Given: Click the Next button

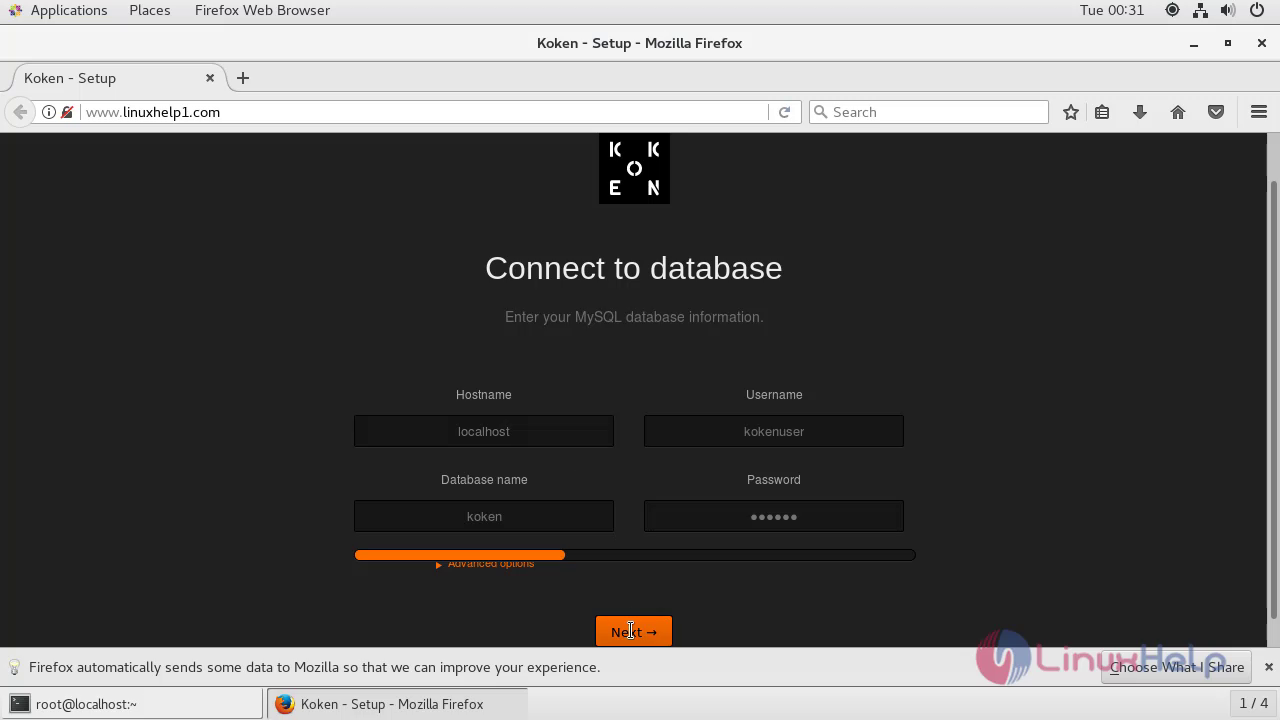Looking at the screenshot, I should pos(634,631).
